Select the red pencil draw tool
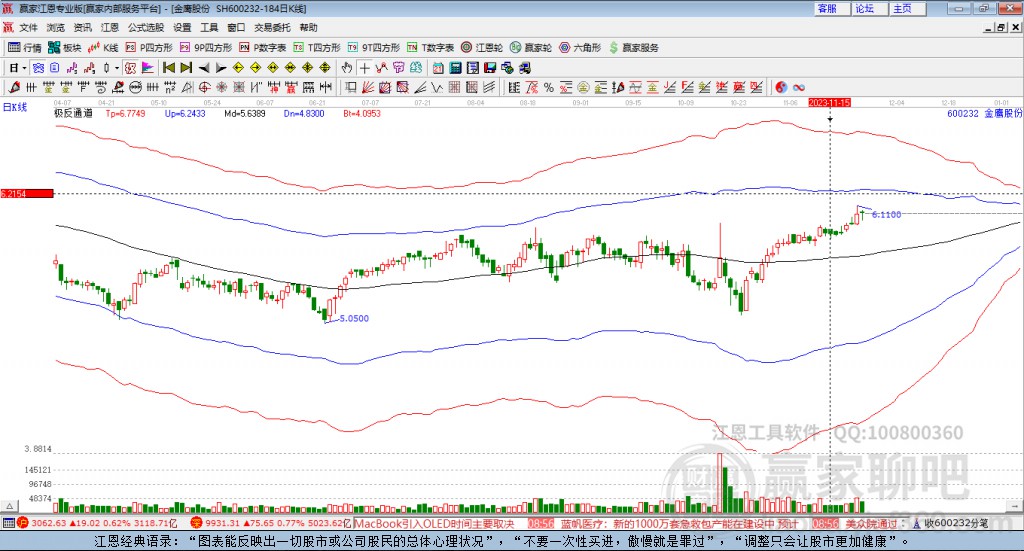Image resolution: width=1024 pixels, height=551 pixels. coord(14,87)
